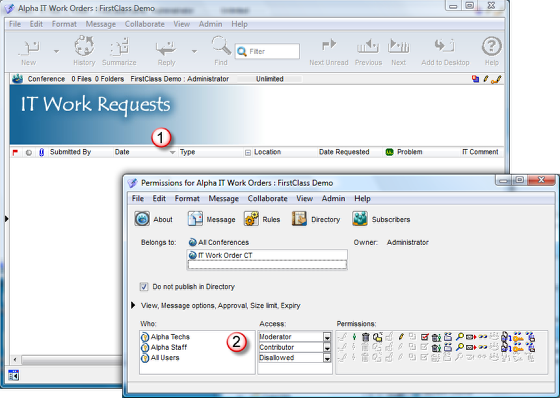Open Access dropdown for Alpha Staff (Contributor)
This screenshot has width=560, height=398.
tap(327, 347)
